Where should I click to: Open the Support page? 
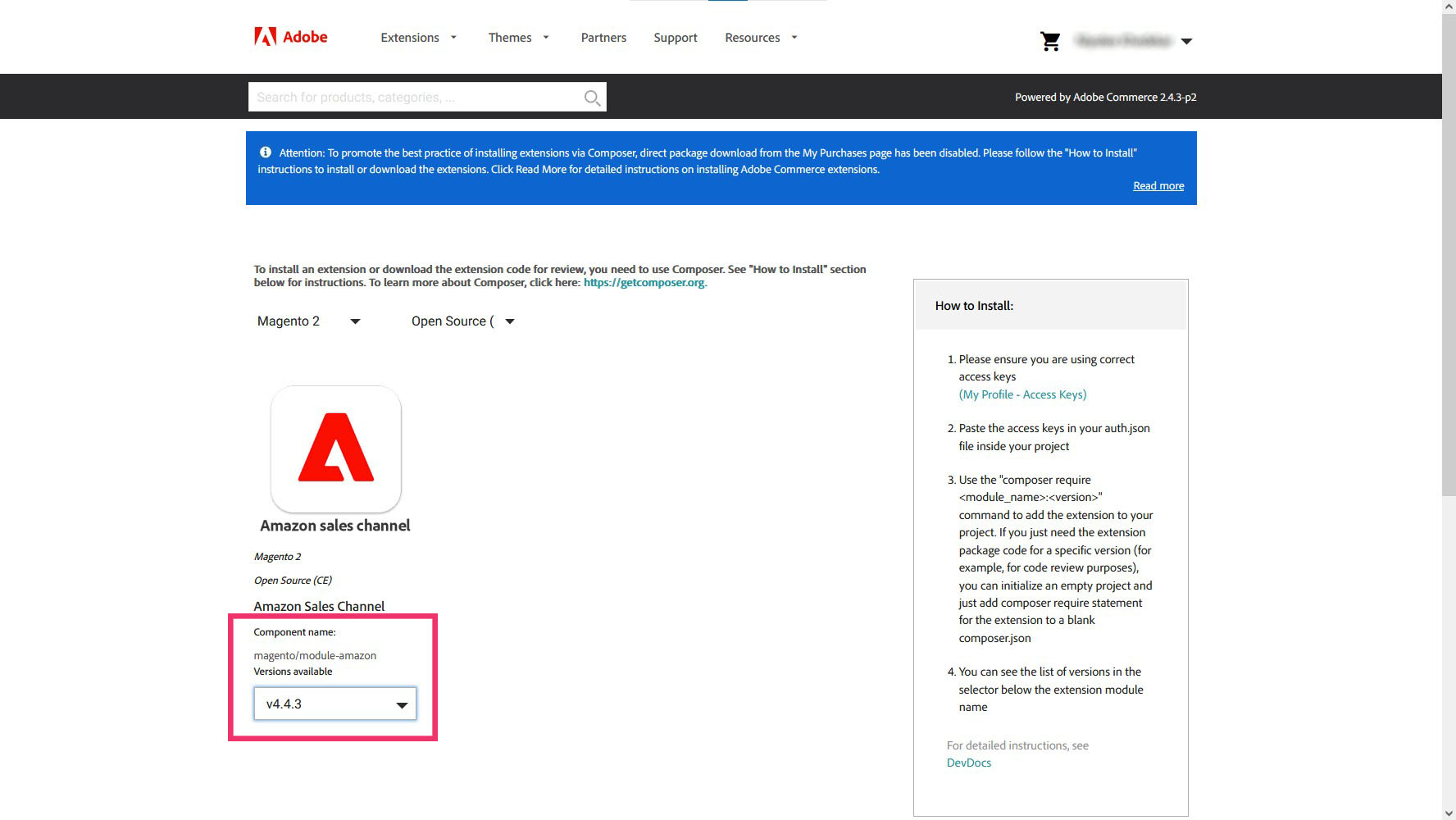(676, 38)
